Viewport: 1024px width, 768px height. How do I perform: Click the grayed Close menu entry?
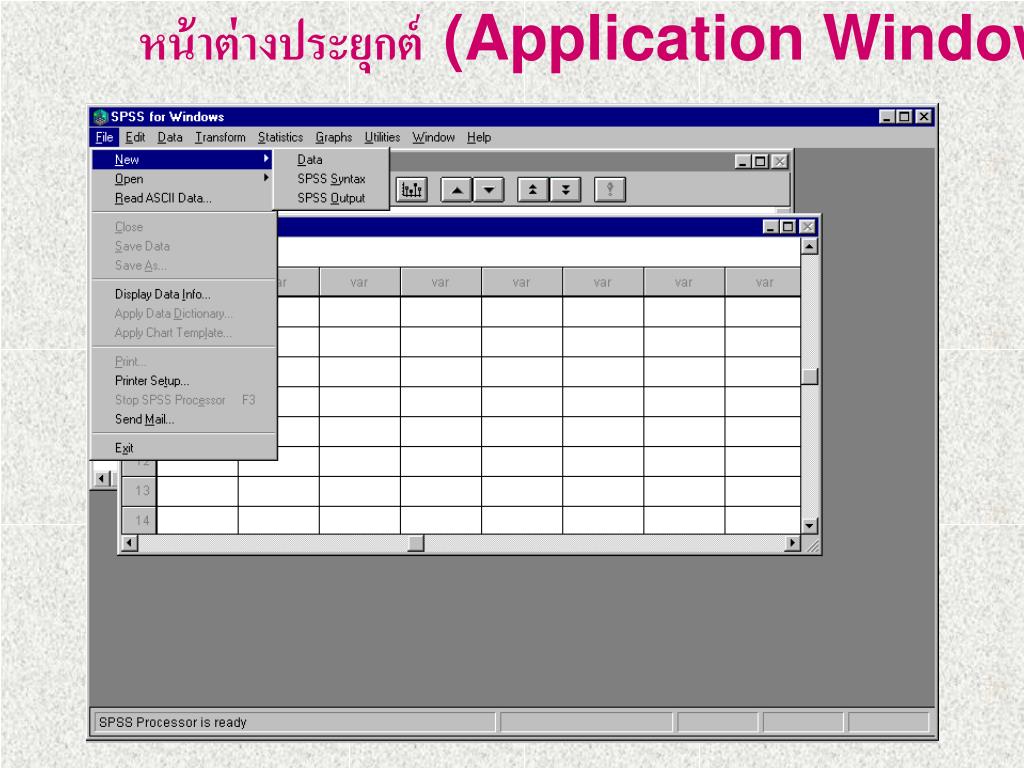[x=183, y=227]
